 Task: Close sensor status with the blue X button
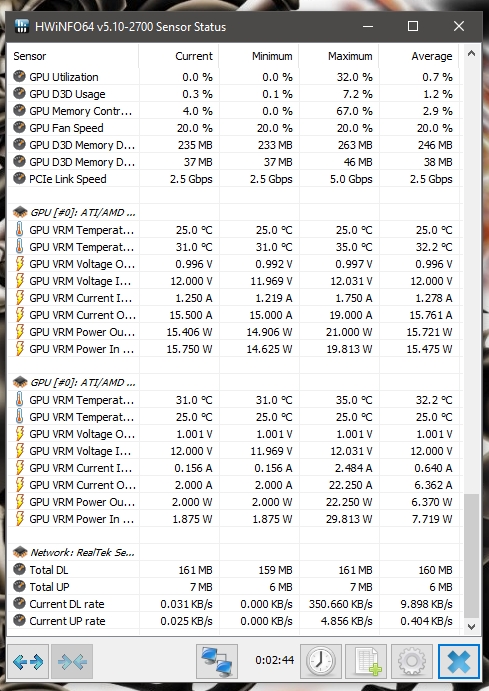pos(459,661)
